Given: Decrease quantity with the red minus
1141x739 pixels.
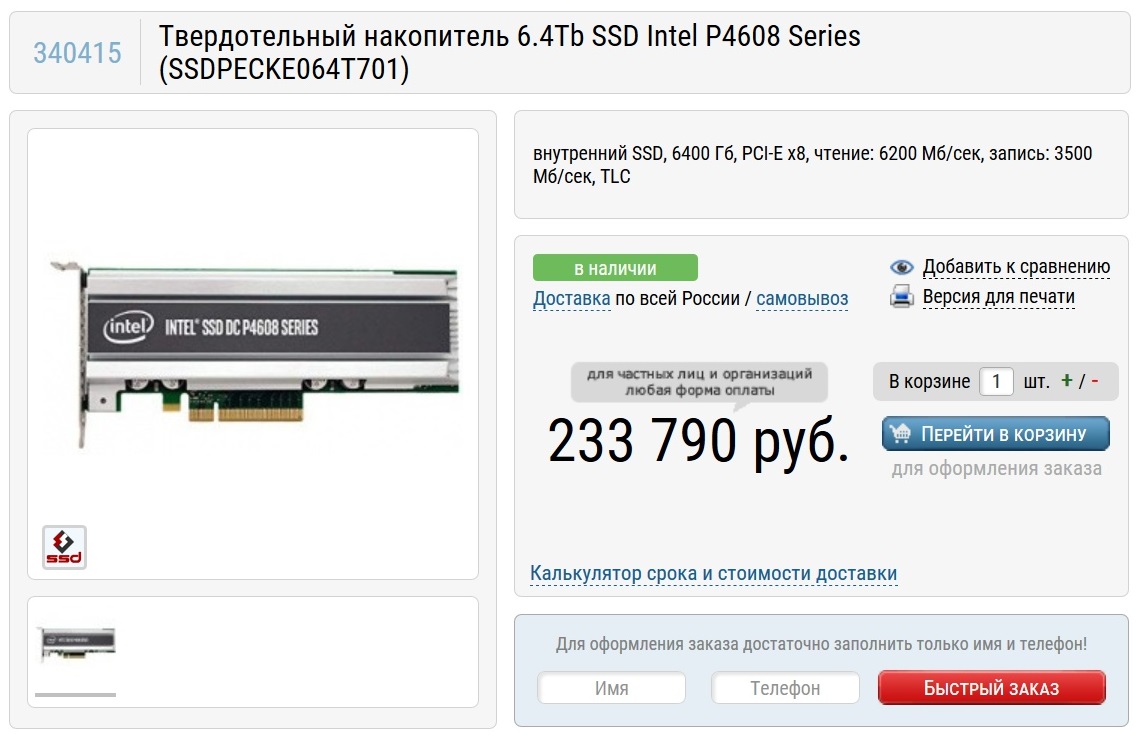Looking at the screenshot, I should tap(1095, 381).
